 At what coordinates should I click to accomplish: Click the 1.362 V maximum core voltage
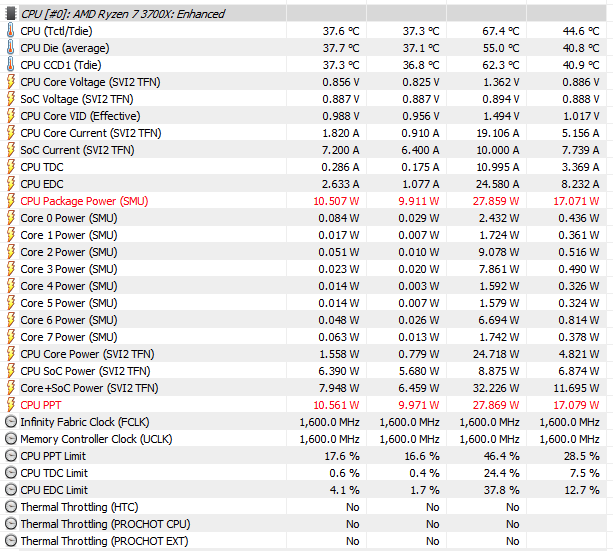[502, 82]
